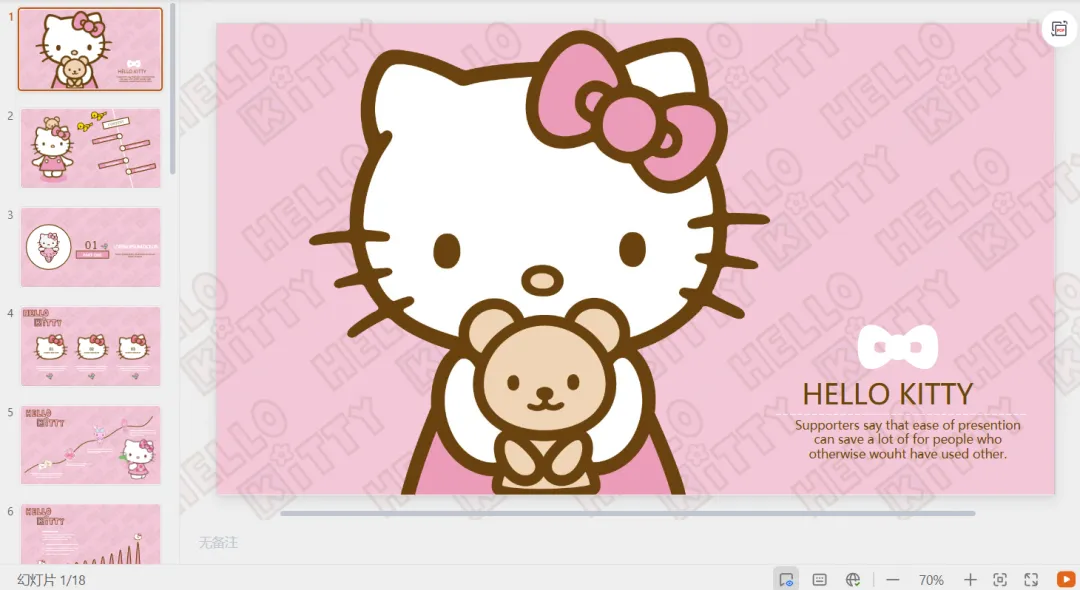Select slide 4 thumbnail with three Kitty faces
The height and width of the screenshot is (590, 1080).
(x=90, y=346)
